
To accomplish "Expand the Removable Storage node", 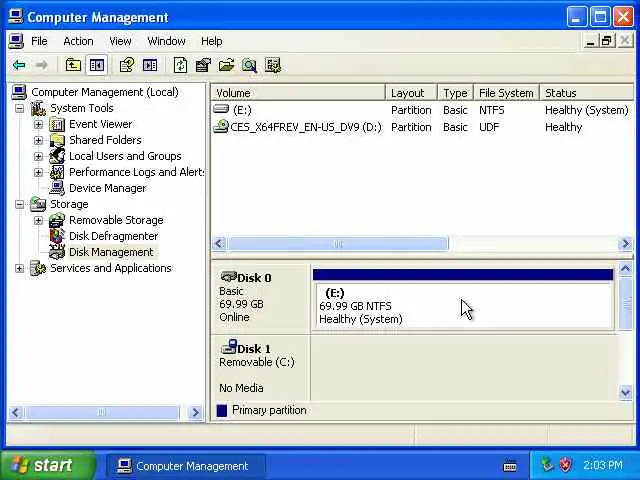I will (38, 220).
